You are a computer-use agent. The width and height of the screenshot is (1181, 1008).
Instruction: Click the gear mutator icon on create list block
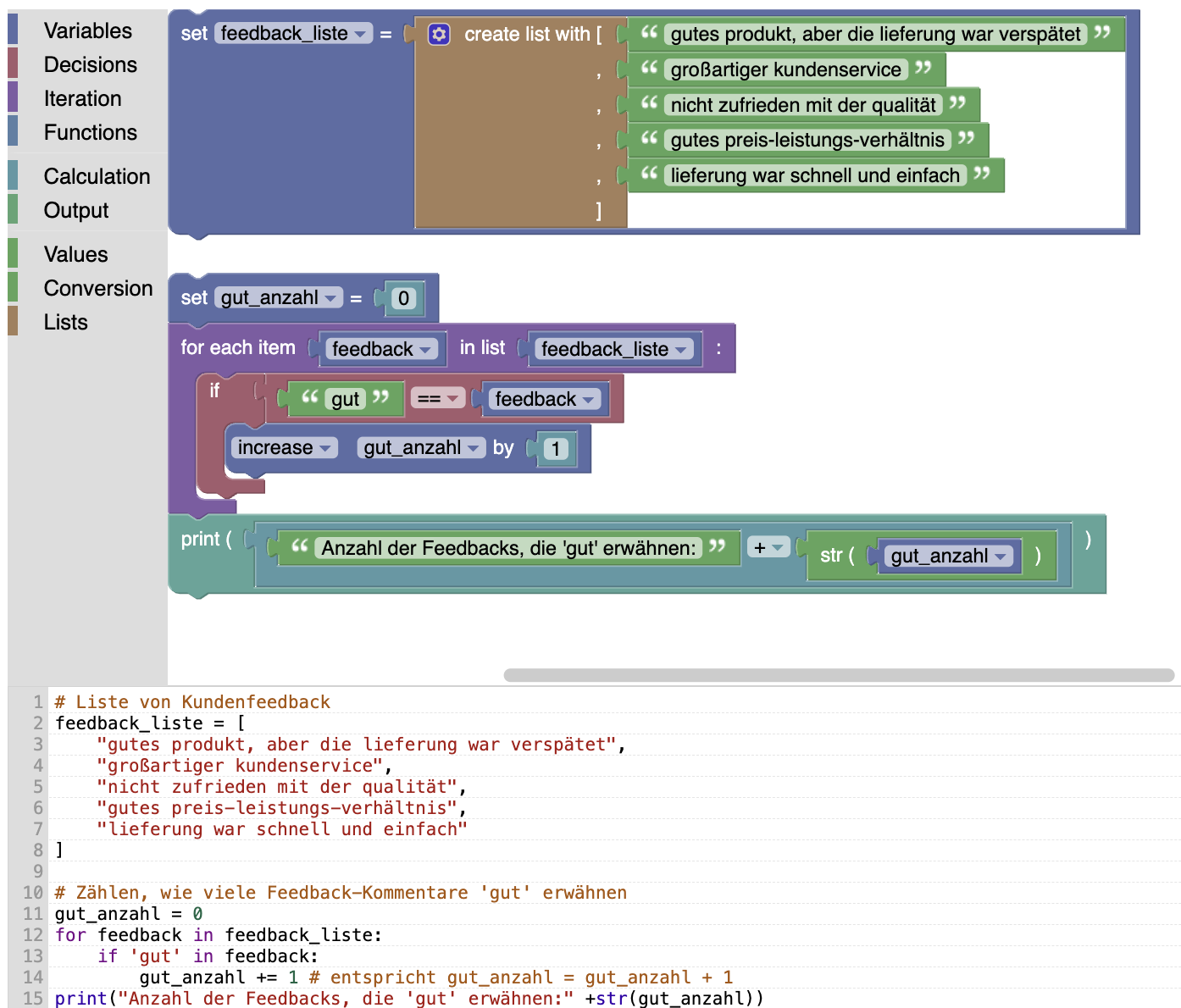pyautogui.click(x=439, y=34)
